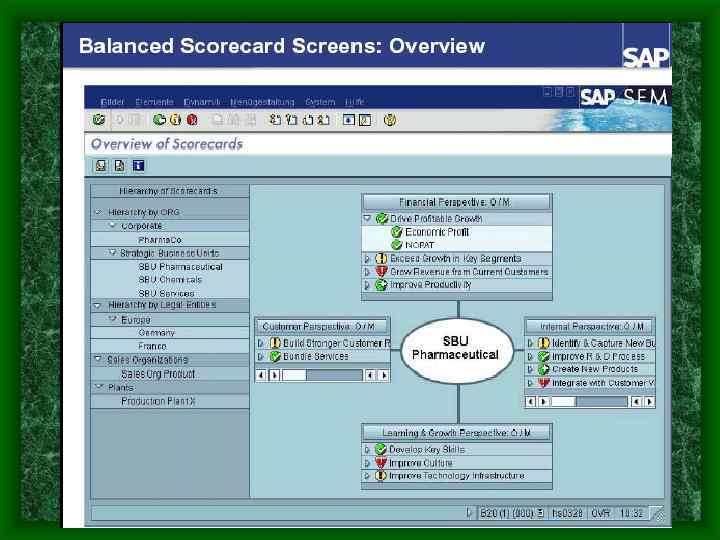The height and width of the screenshot is (540, 720).
Task: Open the Bilder menu
Action: coord(112,102)
